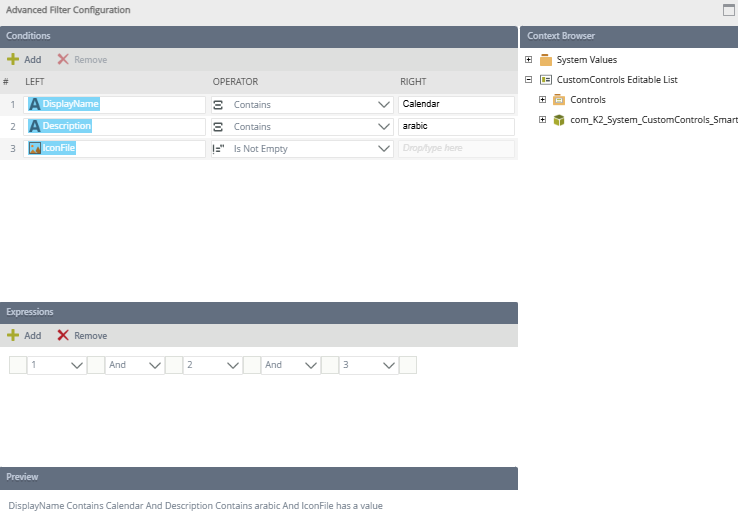Select the Description token in row 2

coord(60,126)
